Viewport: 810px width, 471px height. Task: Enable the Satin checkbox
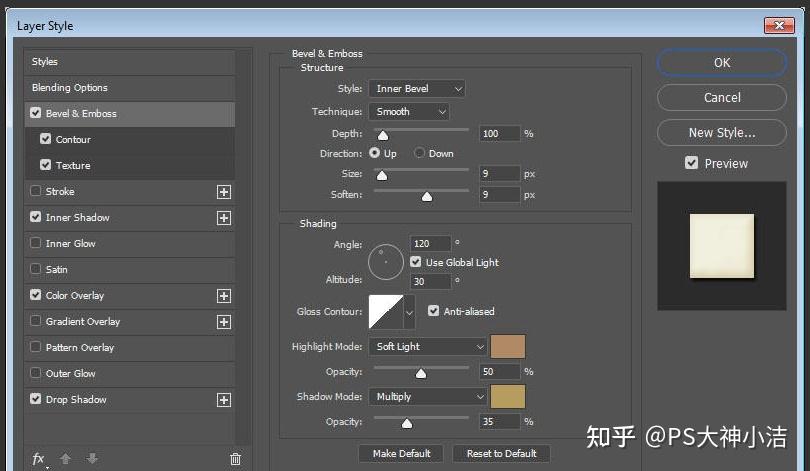coord(36,269)
